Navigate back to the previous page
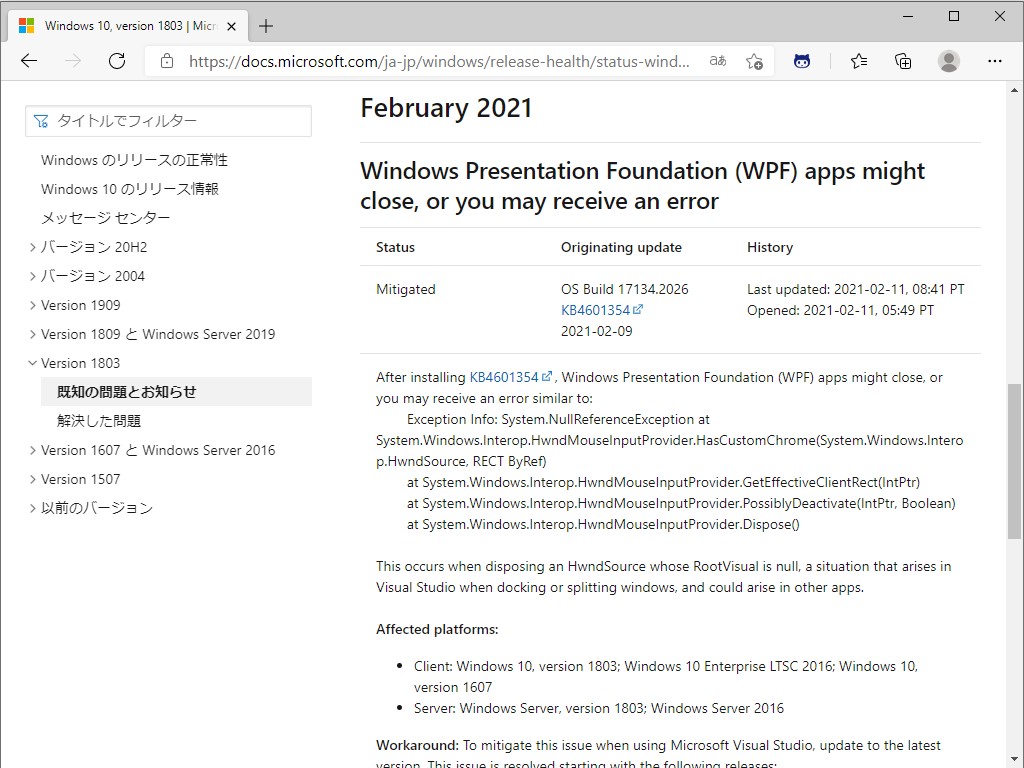Image resolution: width=1024 pixels, height=768 pixels. tap(28, 61)
